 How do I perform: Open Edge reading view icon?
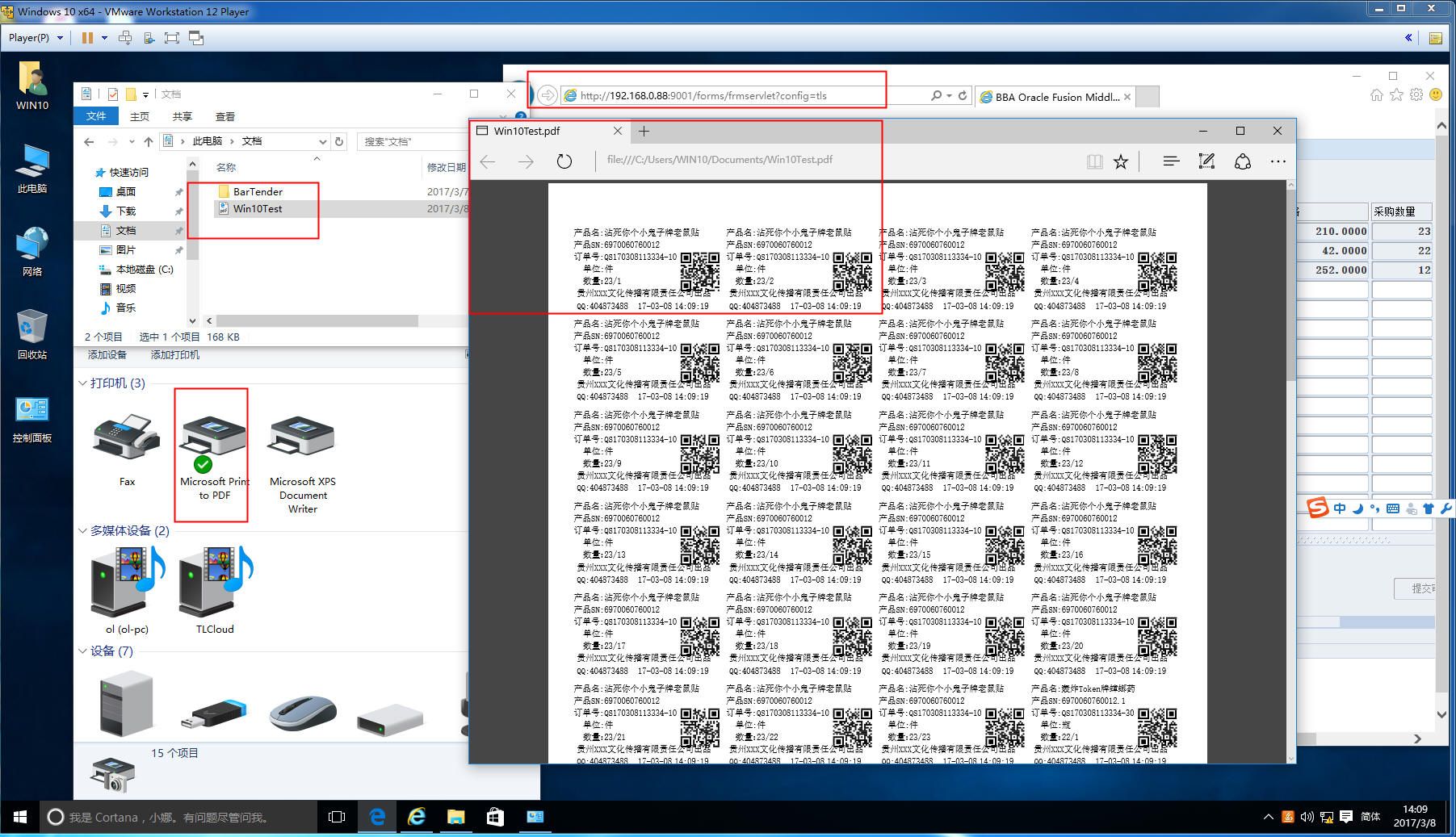[x=1094, y=161]
